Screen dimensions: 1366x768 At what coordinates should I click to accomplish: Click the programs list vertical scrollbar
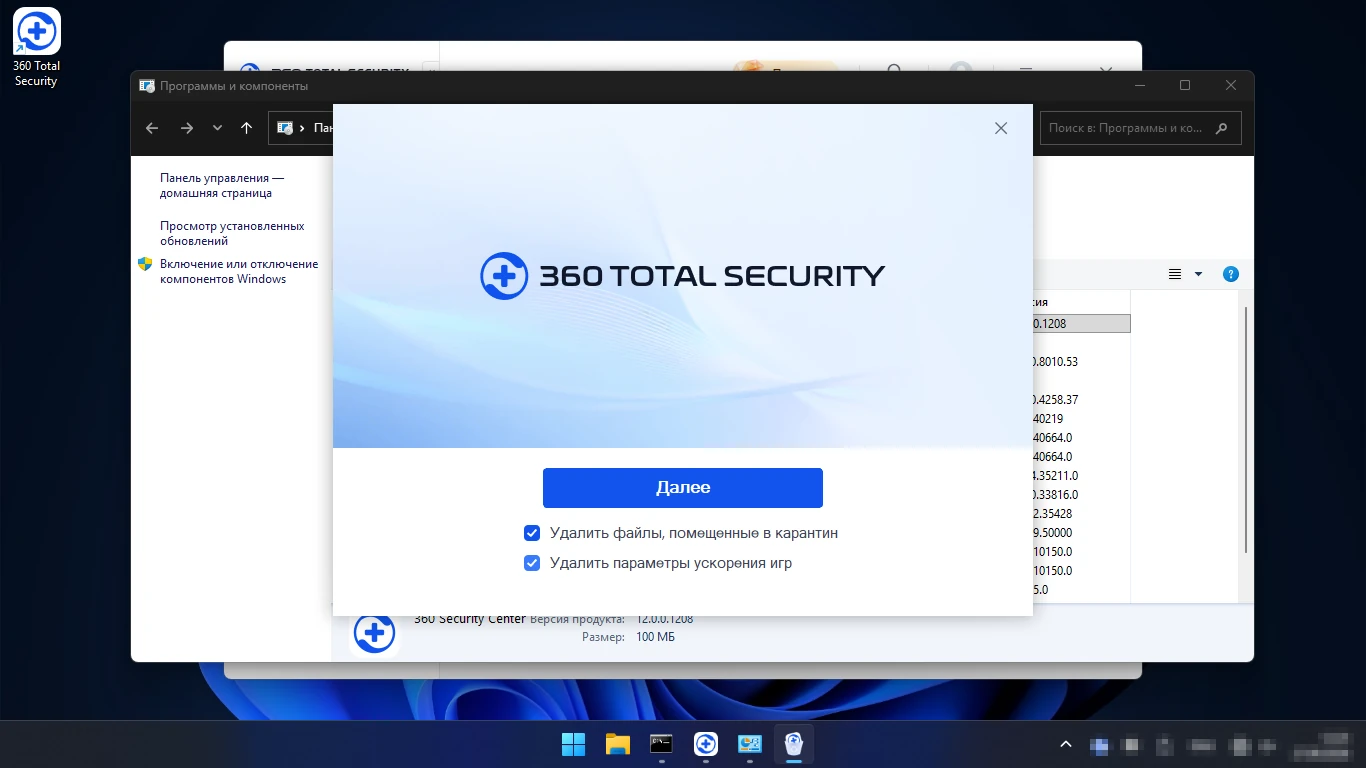(x=1245, y=430)
